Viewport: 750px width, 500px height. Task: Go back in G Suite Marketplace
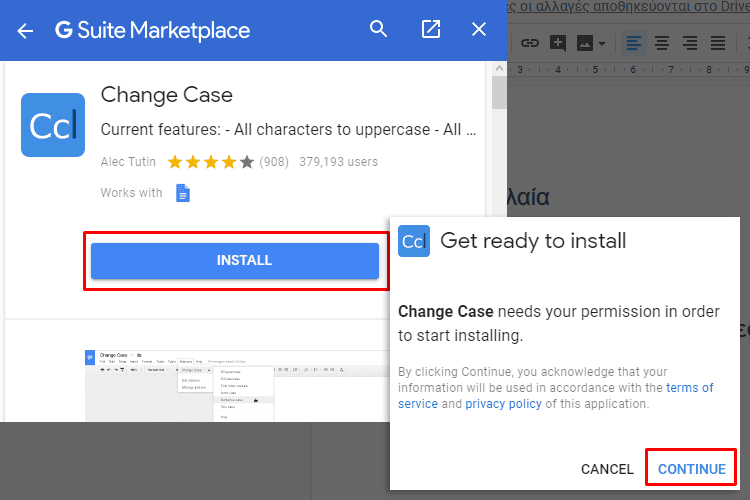tap(25, 31)
